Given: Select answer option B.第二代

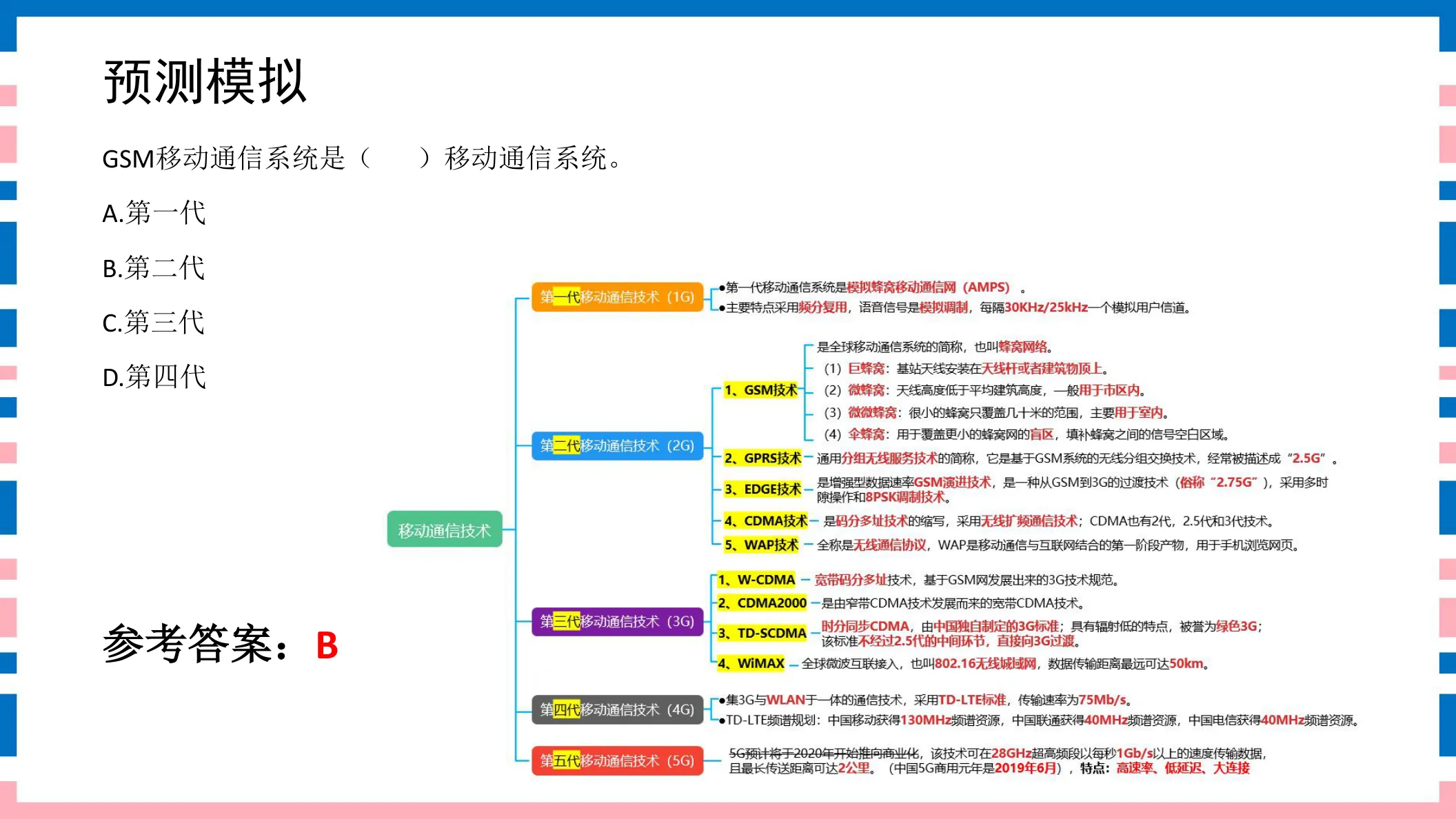Looking at the screenshot, I should click(154, 267).
